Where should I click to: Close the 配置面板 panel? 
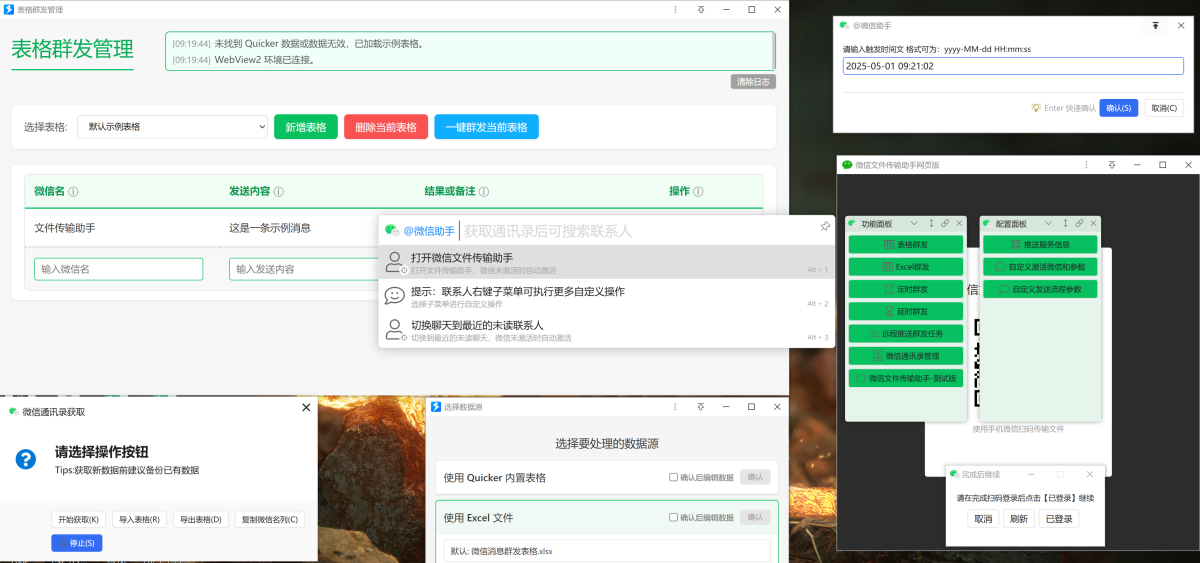1093,223
